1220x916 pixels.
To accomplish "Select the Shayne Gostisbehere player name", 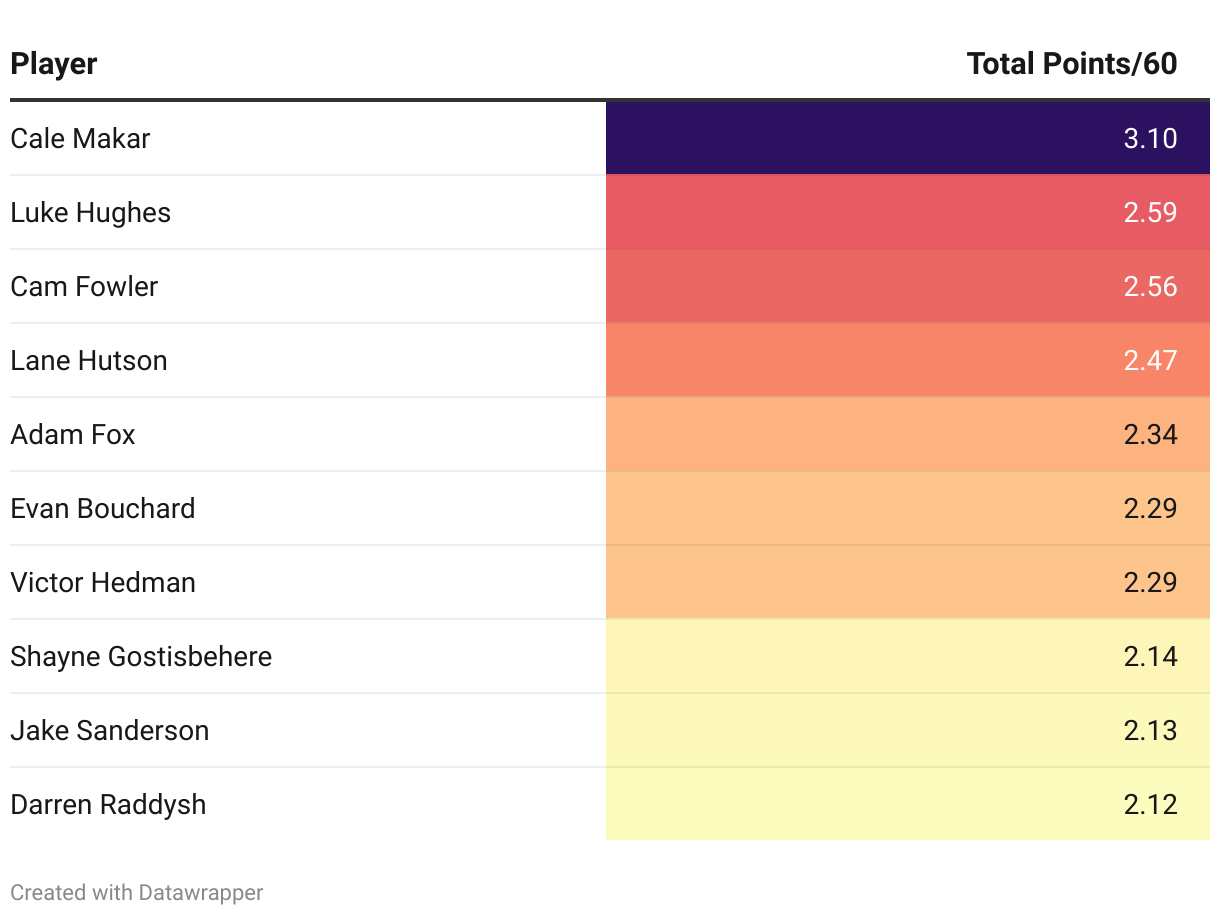I will point(141,656).
